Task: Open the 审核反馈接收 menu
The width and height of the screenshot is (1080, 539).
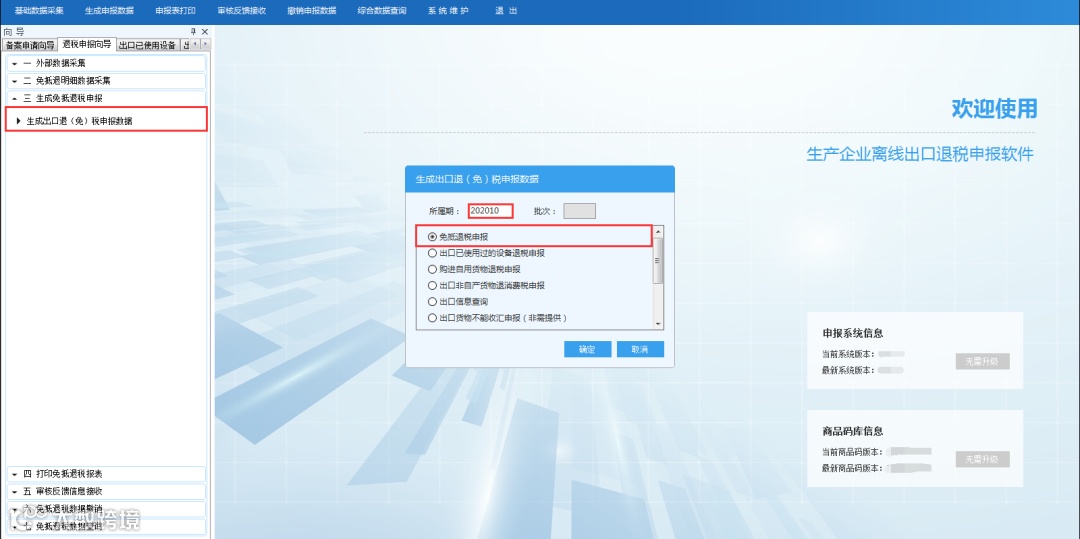Action: point(242,11)
